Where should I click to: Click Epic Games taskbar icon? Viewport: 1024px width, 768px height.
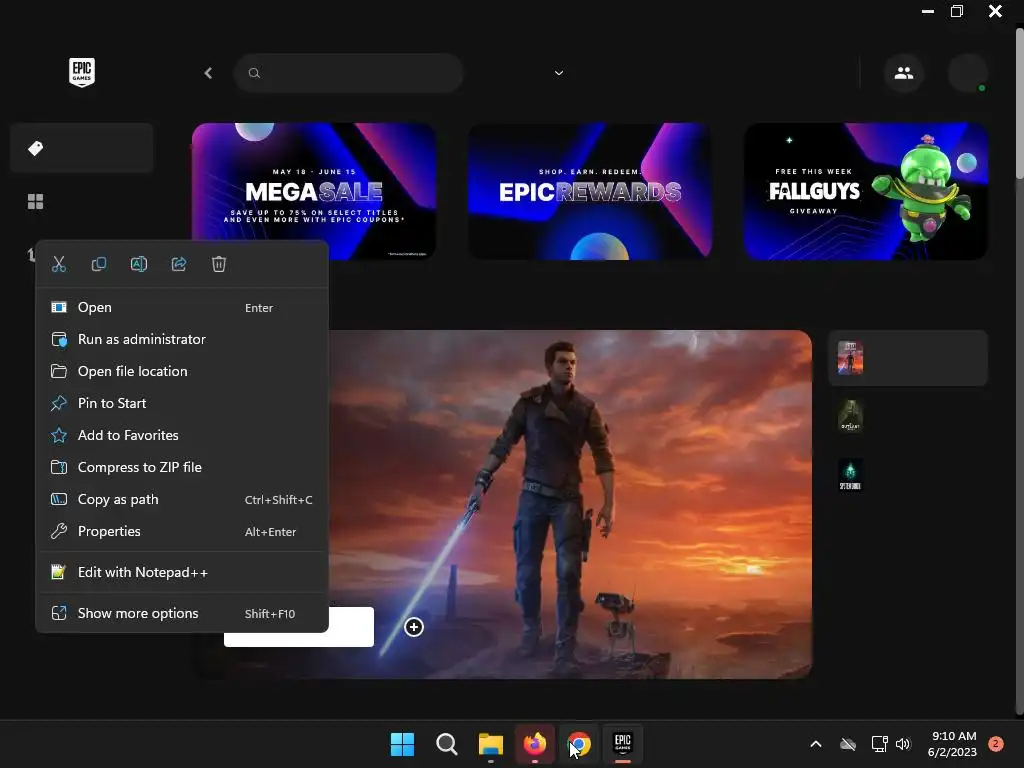623,744
